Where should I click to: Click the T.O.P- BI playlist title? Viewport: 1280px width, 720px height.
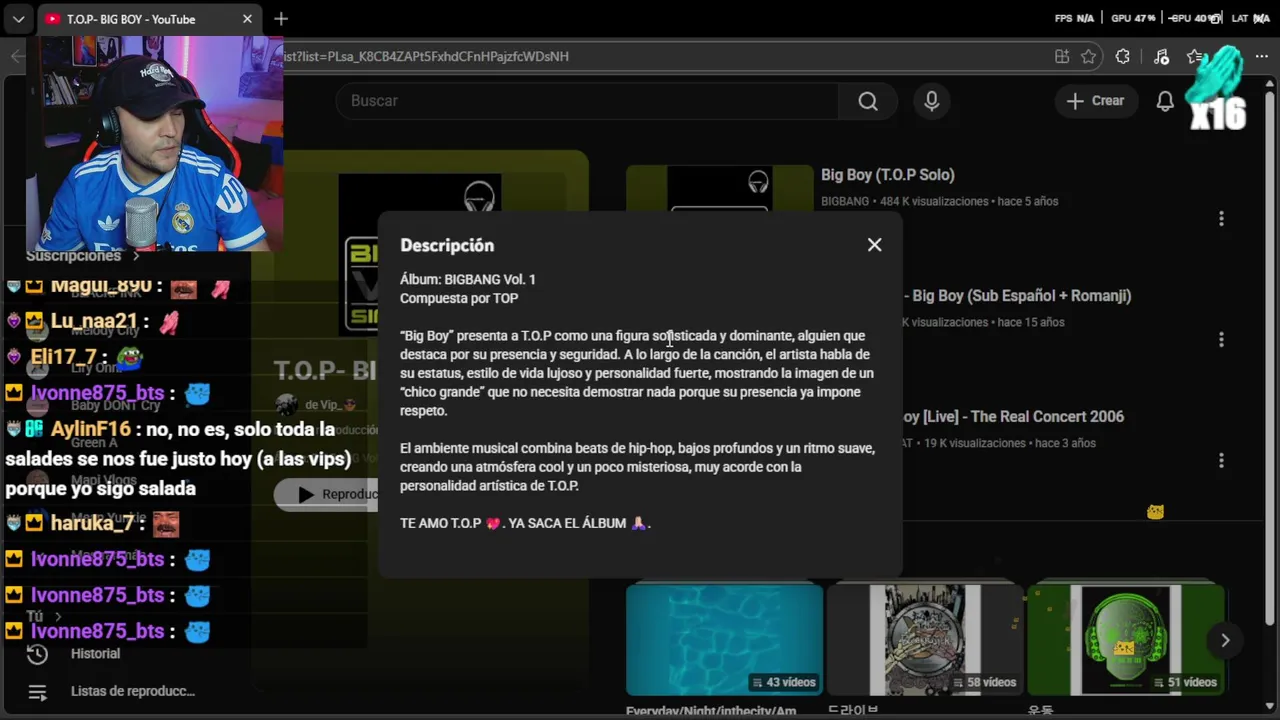click(x=325, y=371)
